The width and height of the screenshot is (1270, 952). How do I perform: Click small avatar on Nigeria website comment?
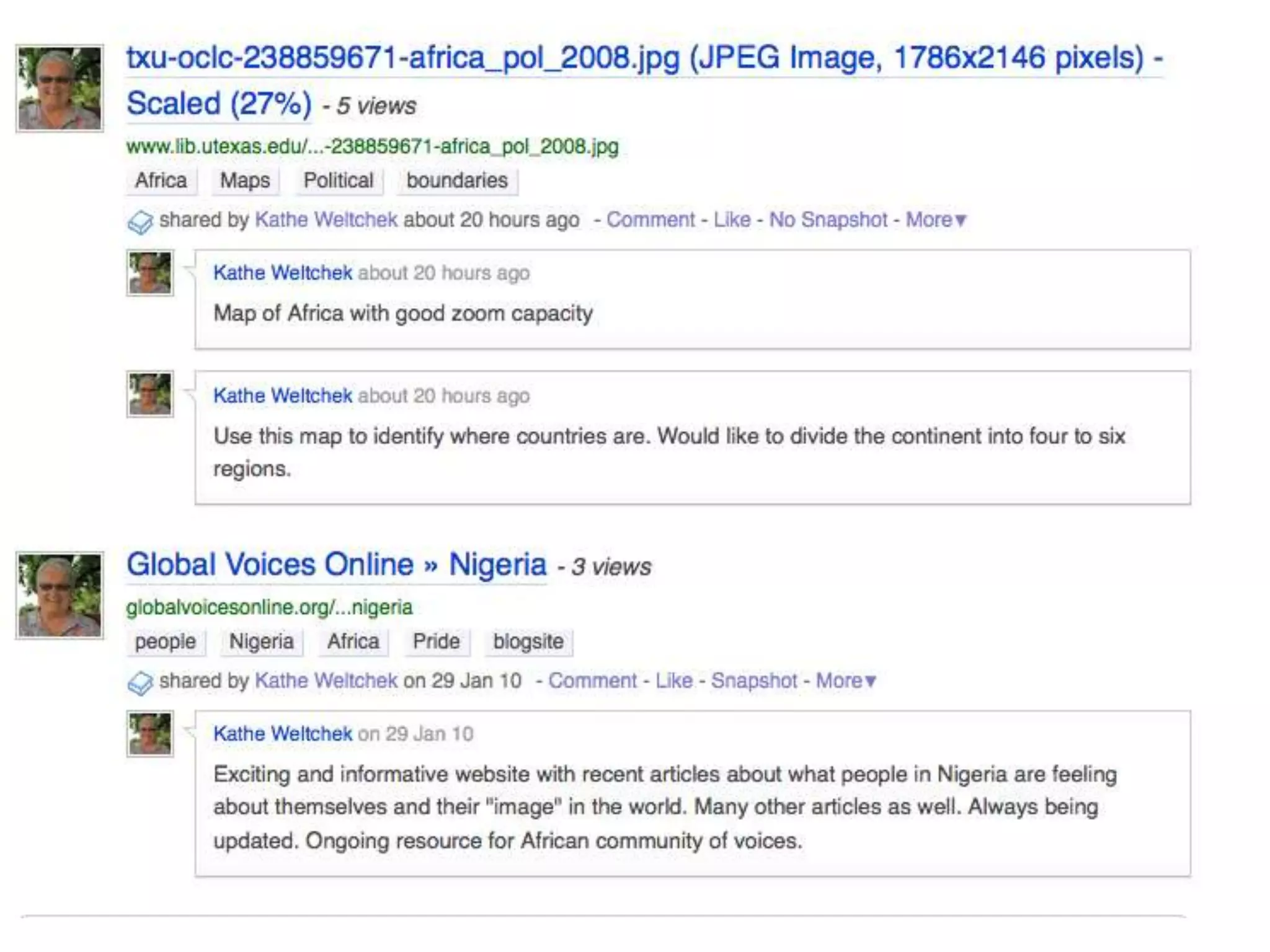150,734
